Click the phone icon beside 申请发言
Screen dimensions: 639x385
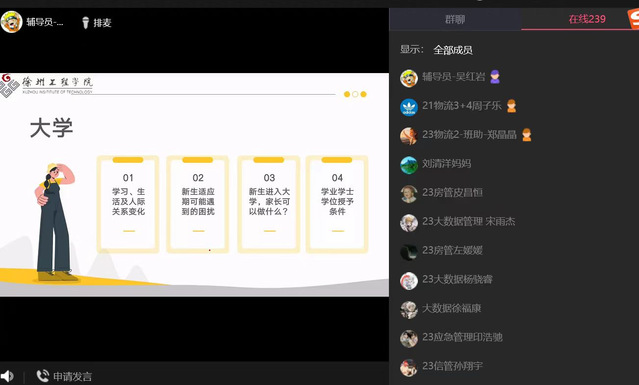(x=42, y=376)
